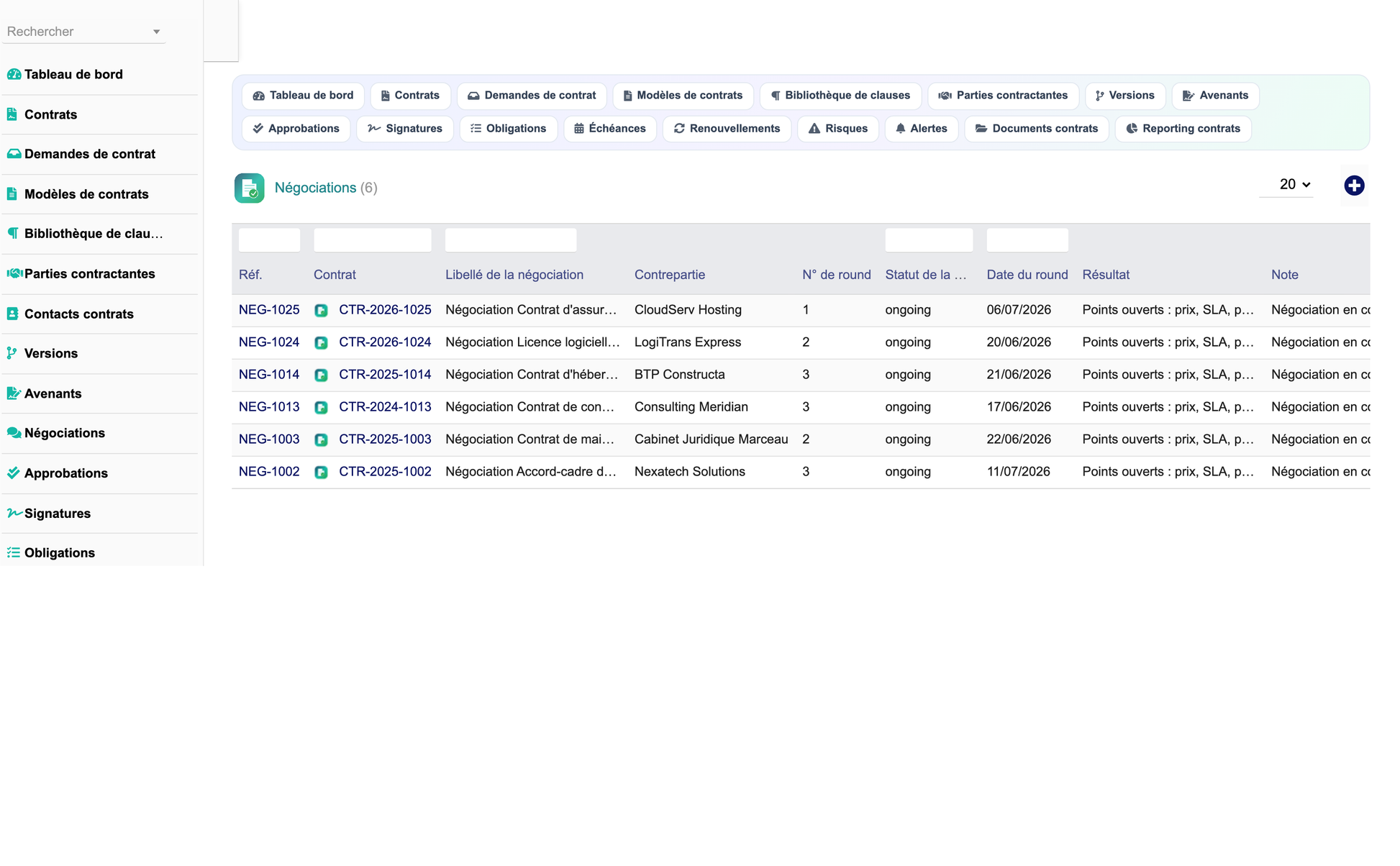
Task: Click the plus icon to add negotiation
Action: click(x=1354, y=186)
